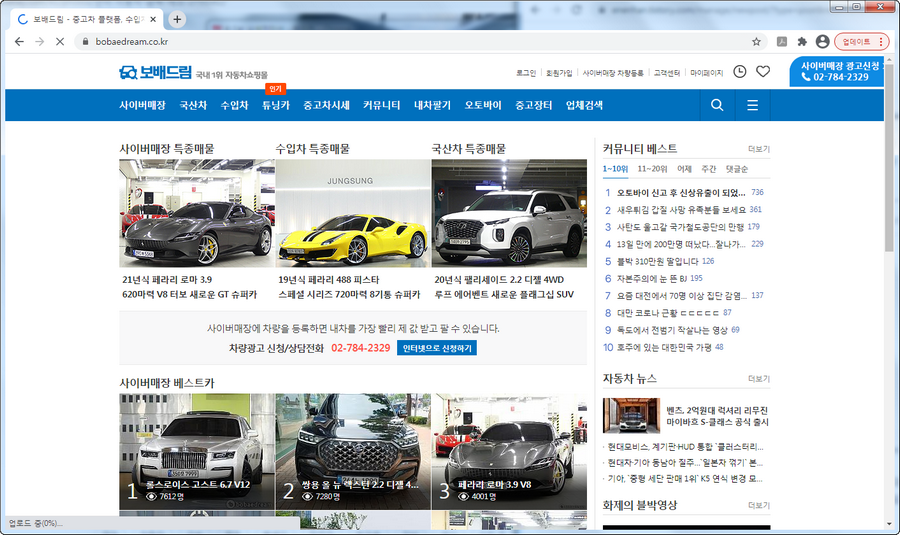This screenshot has height=535, width=900.
Task: Open the rank 3 페라리 로마 3.9 V8 thumbnail
Action: 509,451
